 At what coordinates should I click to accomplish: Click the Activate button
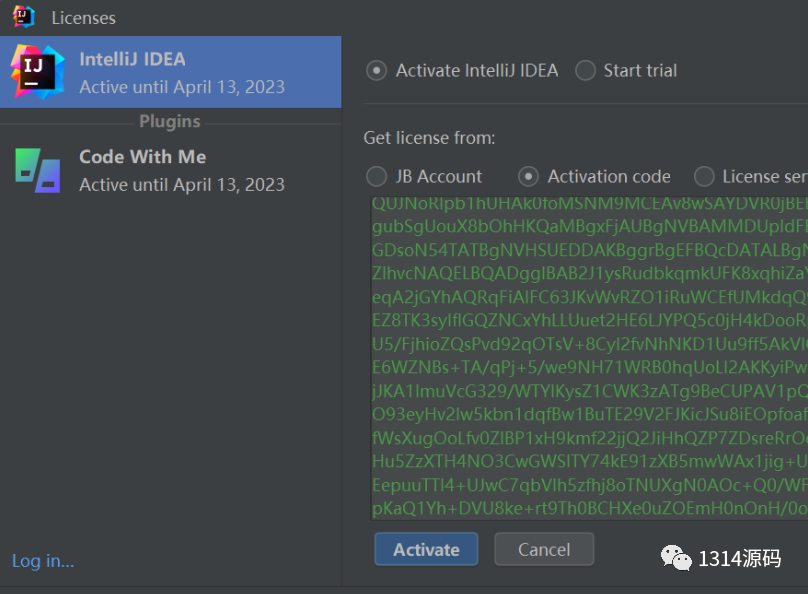(x=426, y=549)
